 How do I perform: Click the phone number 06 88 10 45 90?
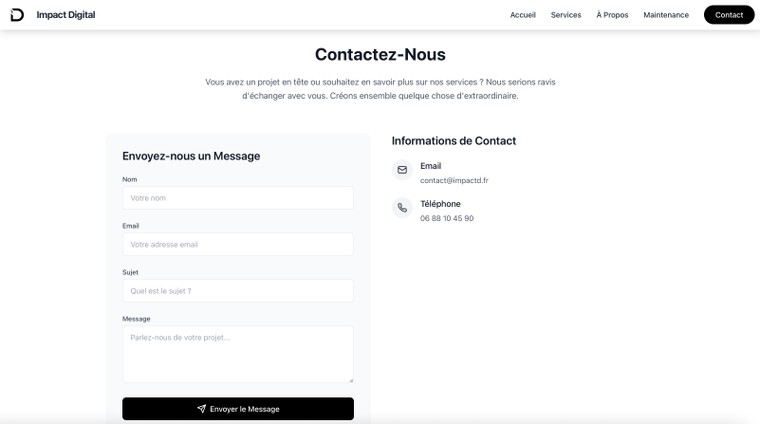tap(447, 218)
